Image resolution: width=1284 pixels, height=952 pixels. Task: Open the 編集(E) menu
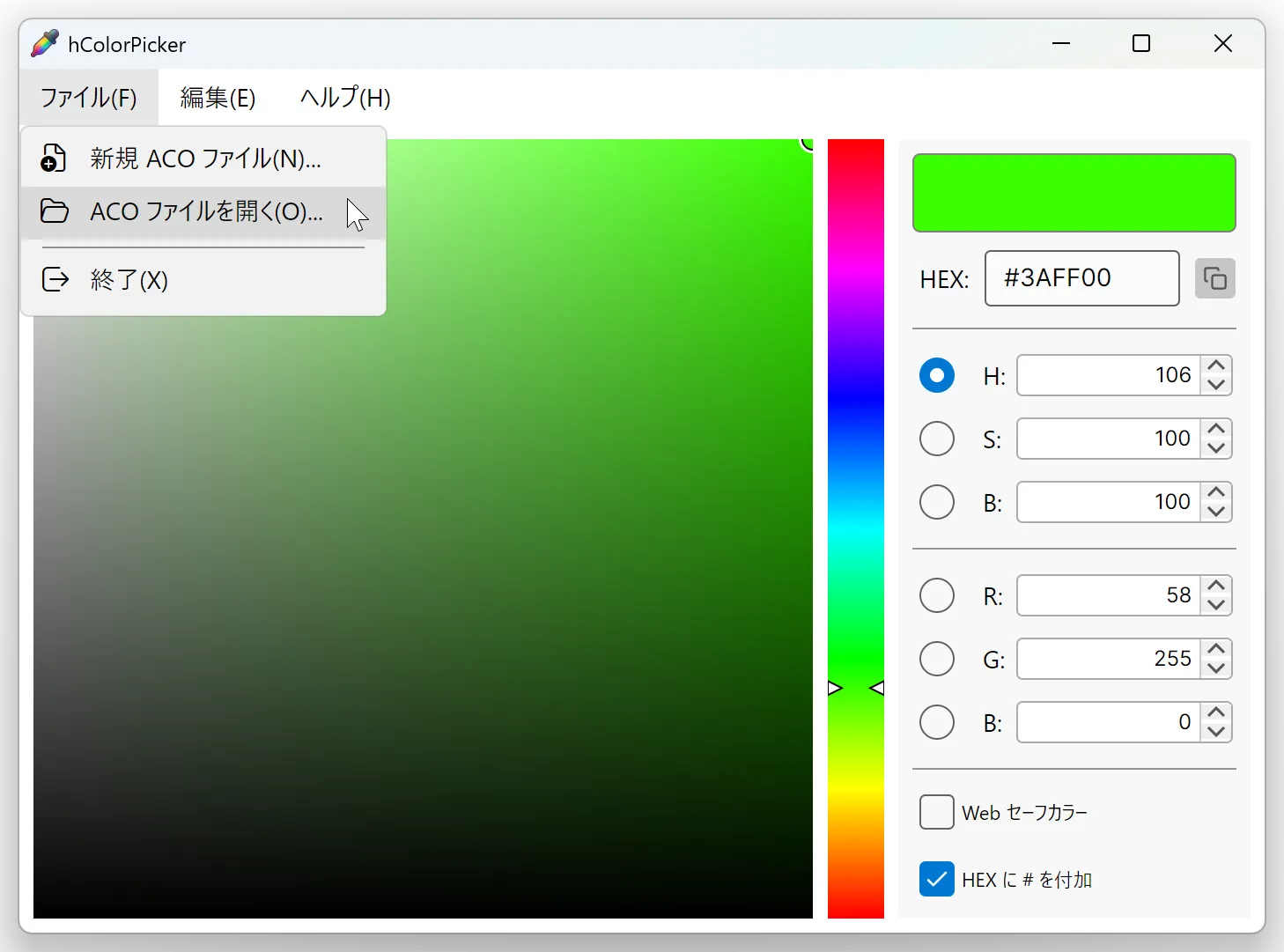tap(217, 98)
